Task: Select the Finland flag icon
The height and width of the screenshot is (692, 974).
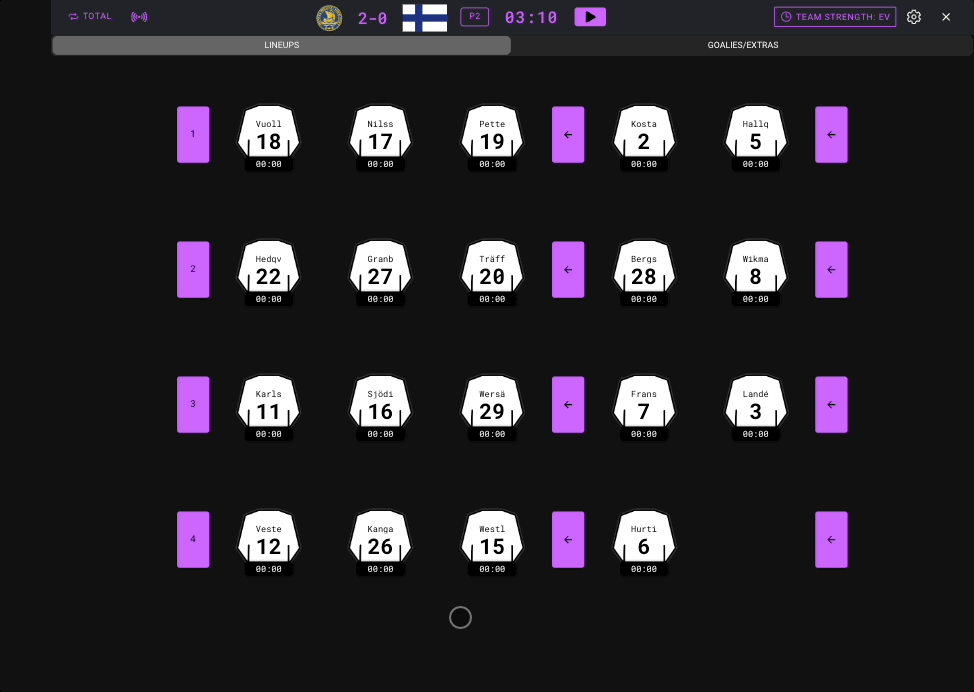Action: [424, 17]
